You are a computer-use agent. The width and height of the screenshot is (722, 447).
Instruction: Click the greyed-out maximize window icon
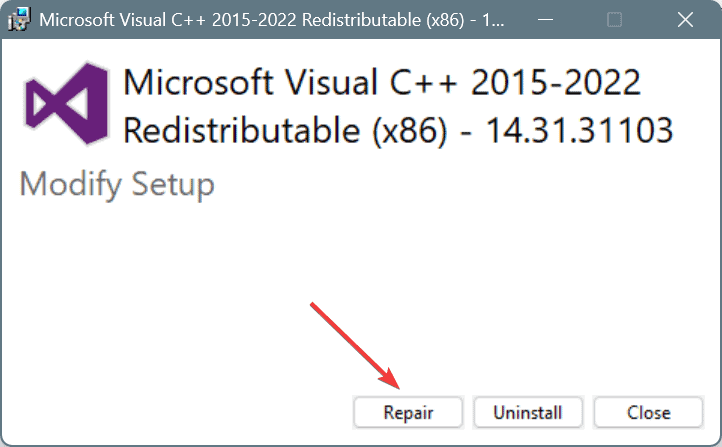614,20
